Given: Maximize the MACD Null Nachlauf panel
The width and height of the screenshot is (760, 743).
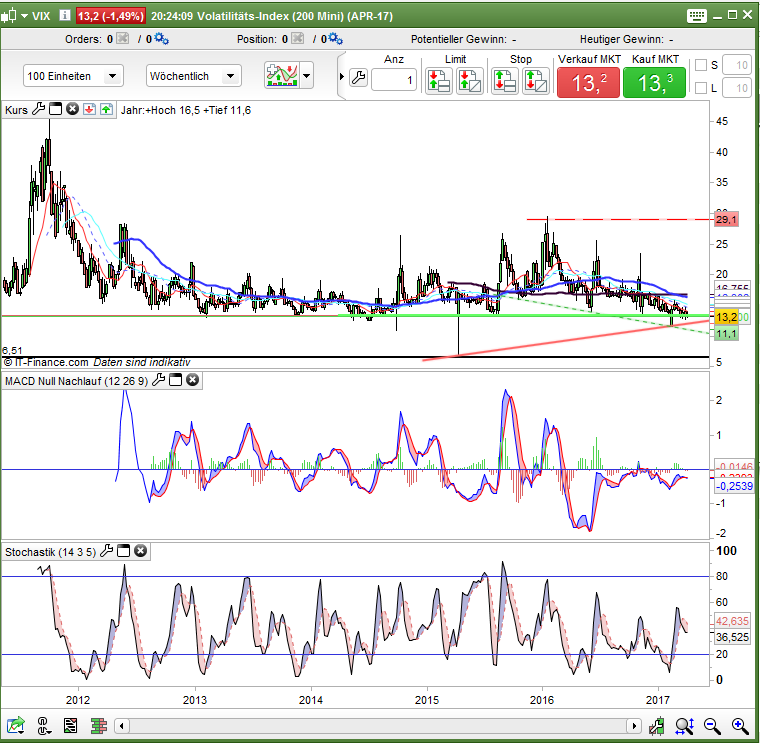Looking at the screenshot, I should 175,380.
